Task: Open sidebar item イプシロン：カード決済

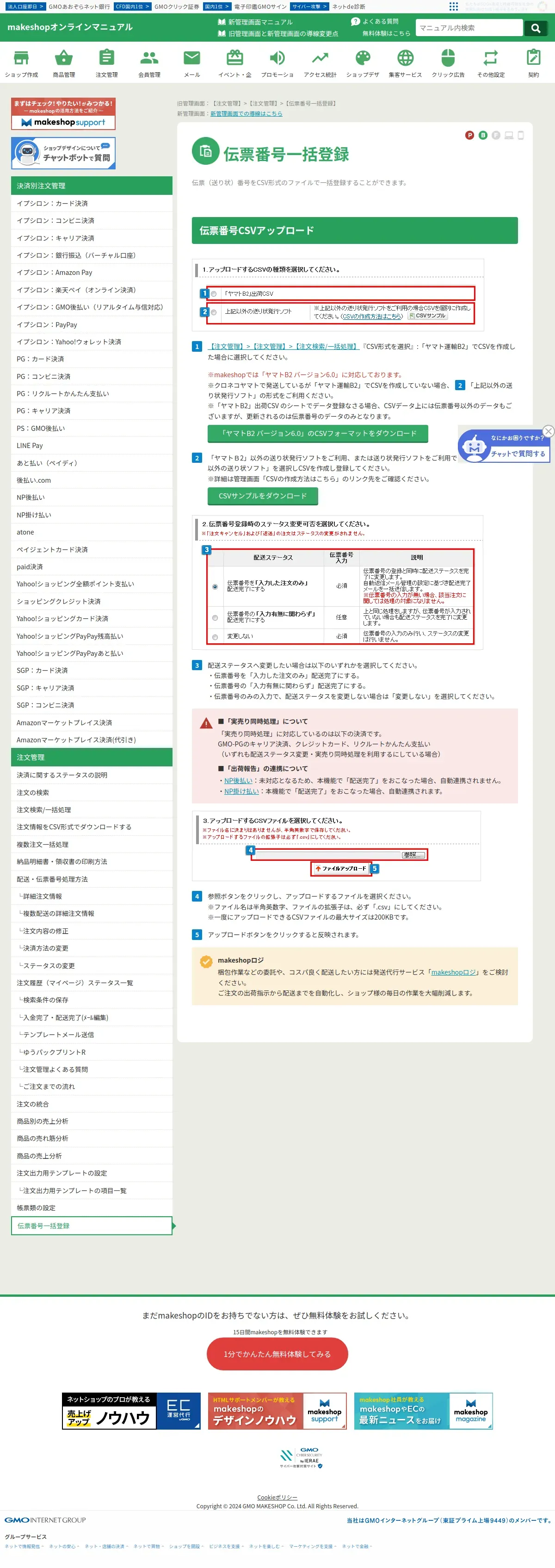Action: (91, 203)
